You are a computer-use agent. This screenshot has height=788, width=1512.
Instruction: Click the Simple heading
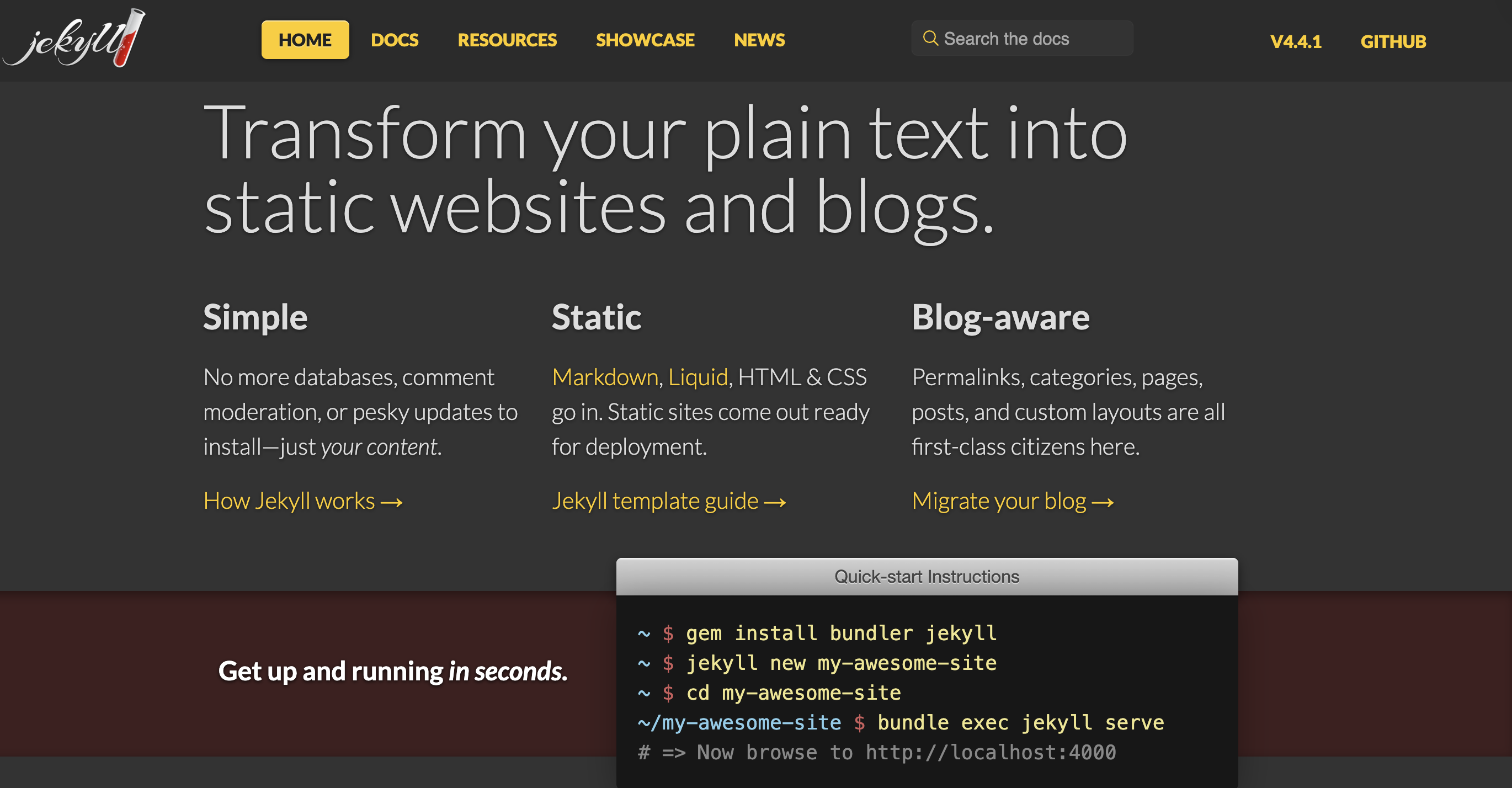pos(255,317)
